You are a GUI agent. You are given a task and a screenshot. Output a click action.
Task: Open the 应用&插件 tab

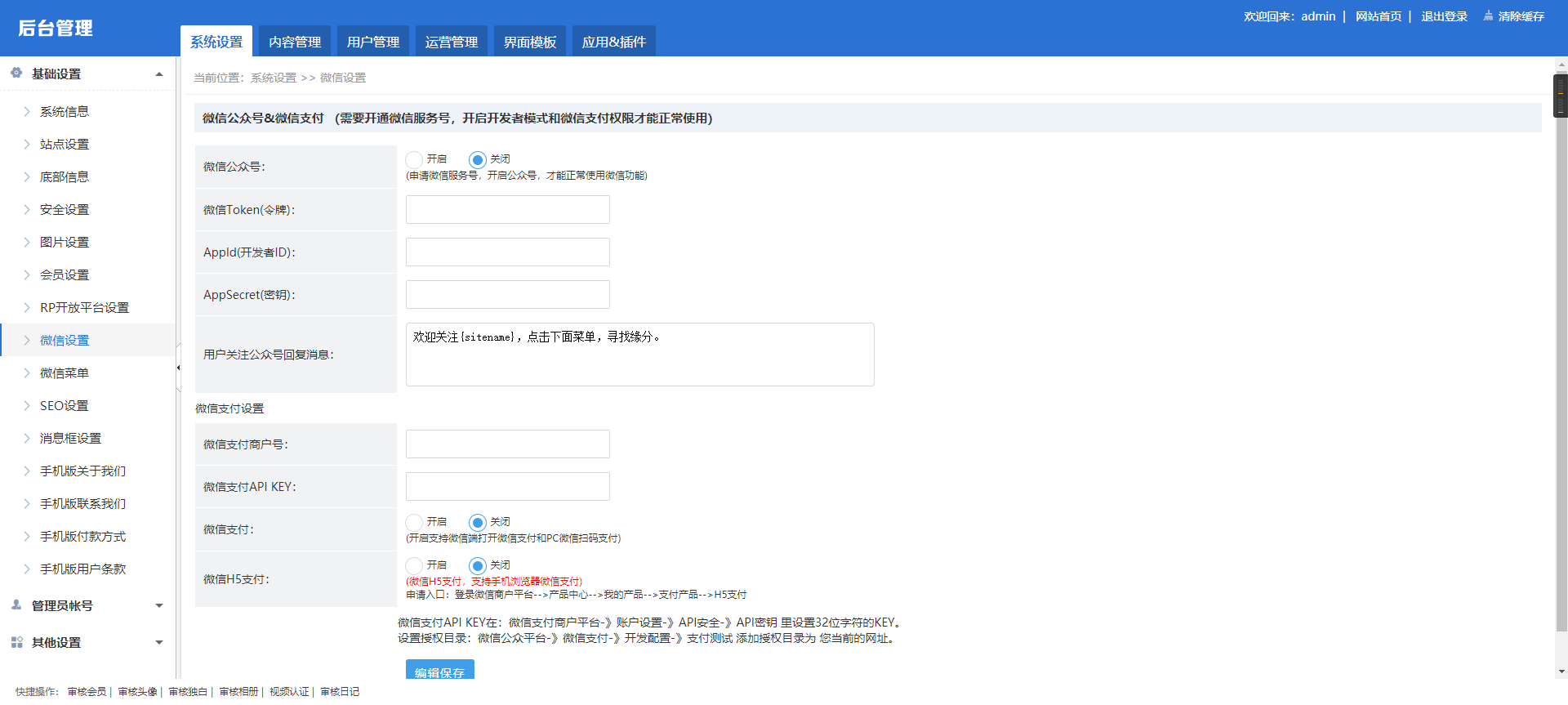point(614,42)
